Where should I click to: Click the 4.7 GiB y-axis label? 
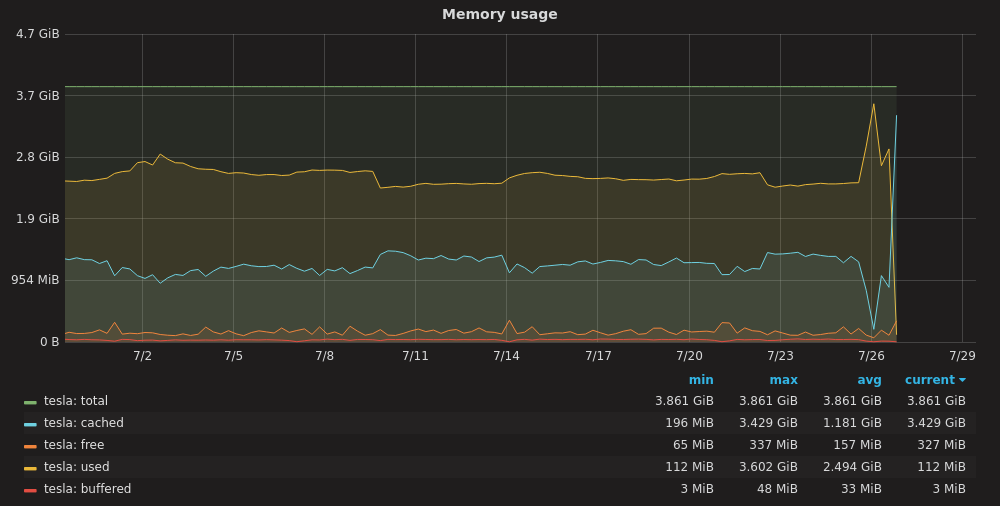pyautogui.click(x=38, y=34)
